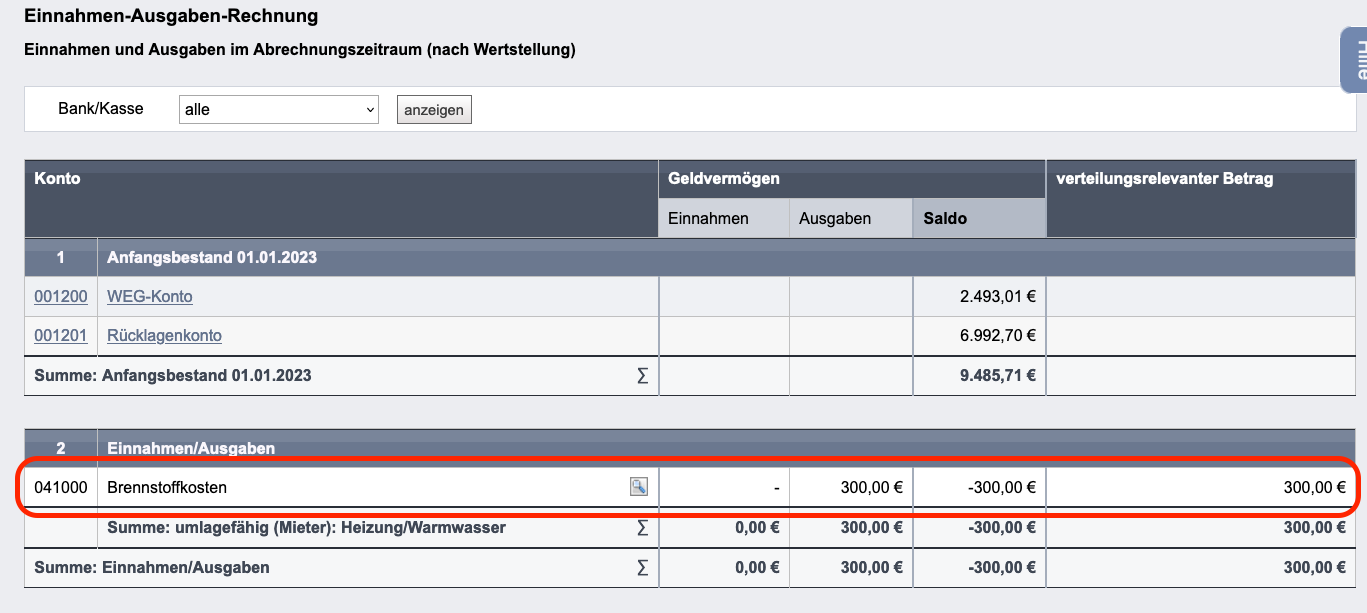Open the Hilfe side tab
1367x613 pixels.
[1355, 60]
